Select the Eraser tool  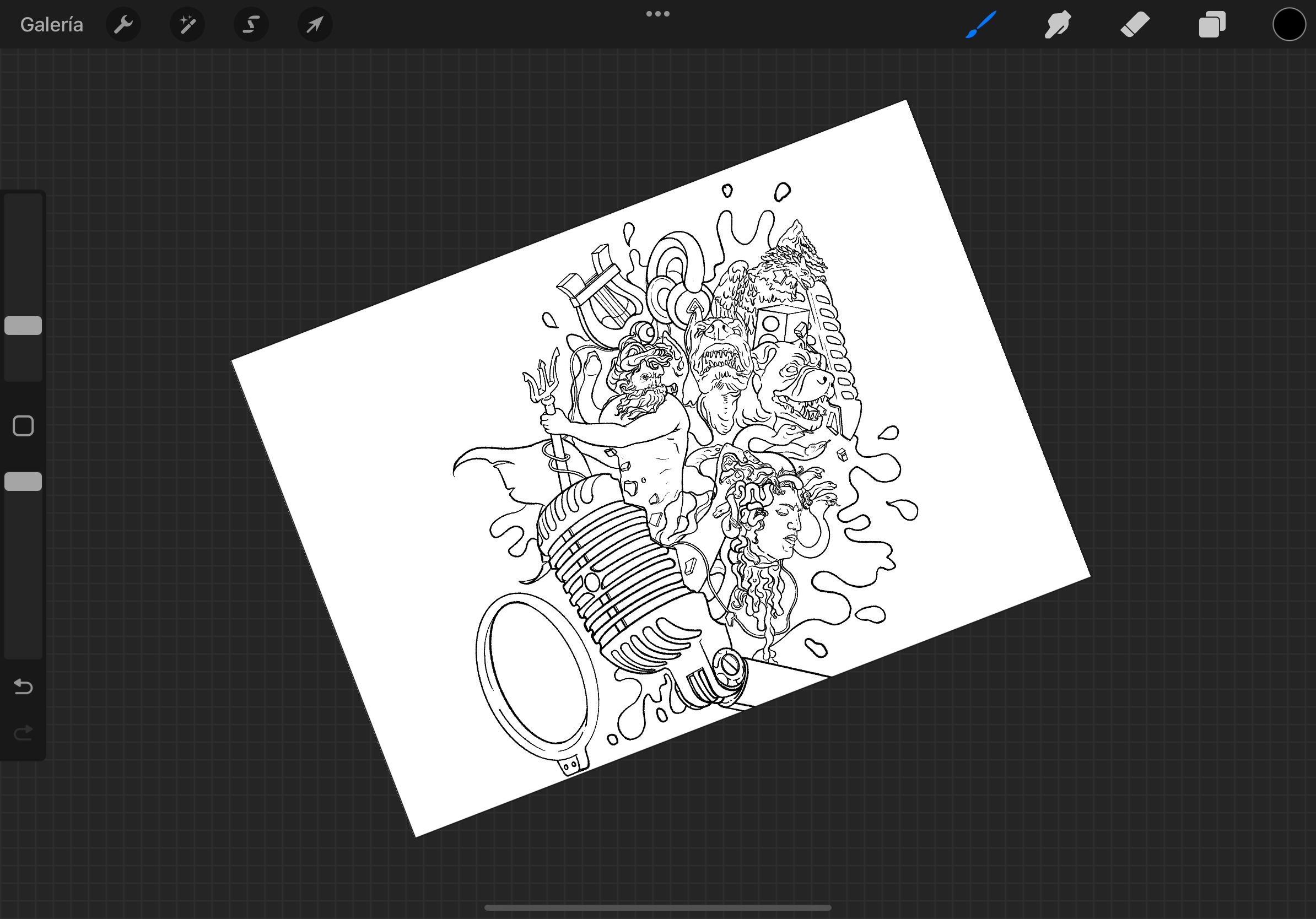(1135, 25)
